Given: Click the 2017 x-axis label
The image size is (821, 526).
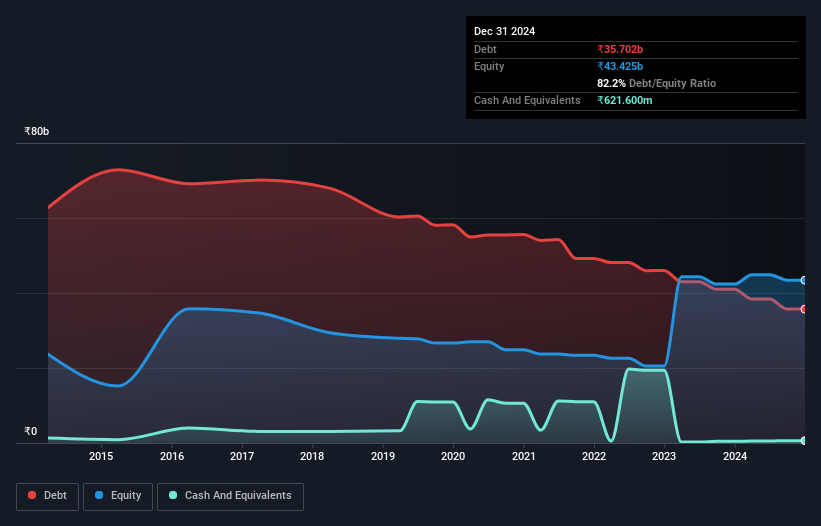Looking at the screenshot, I should [242, 456].
